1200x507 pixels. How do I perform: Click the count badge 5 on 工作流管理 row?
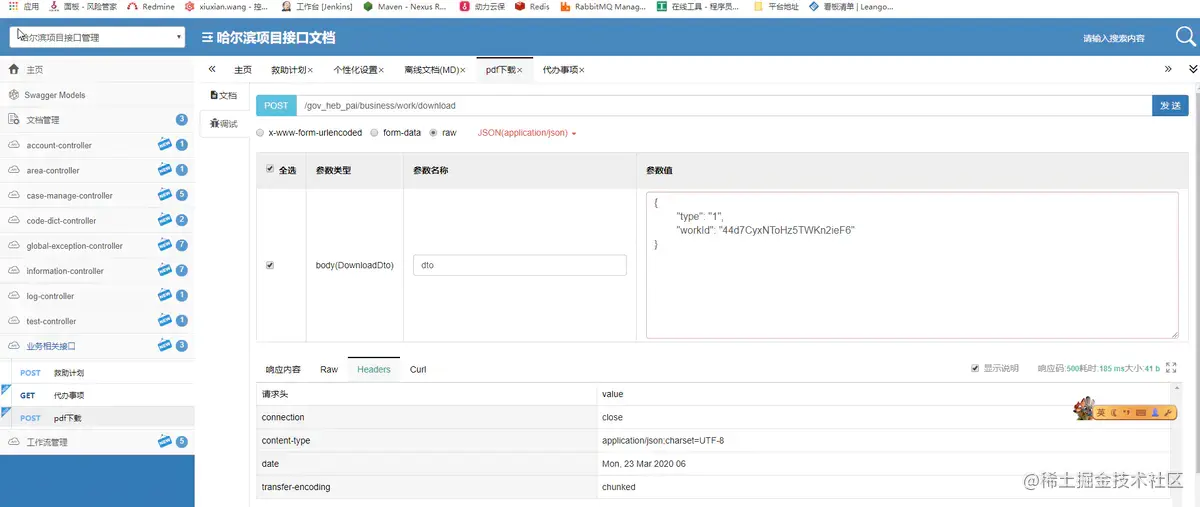[x=182, y=441]
